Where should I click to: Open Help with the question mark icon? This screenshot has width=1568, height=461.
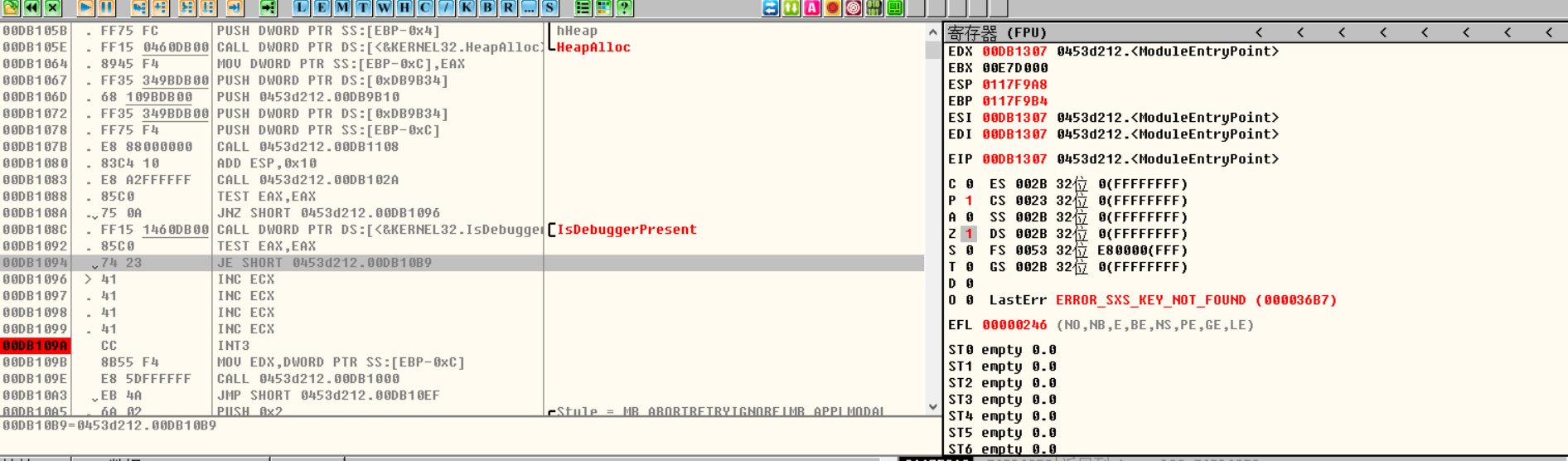coord(624,7)
